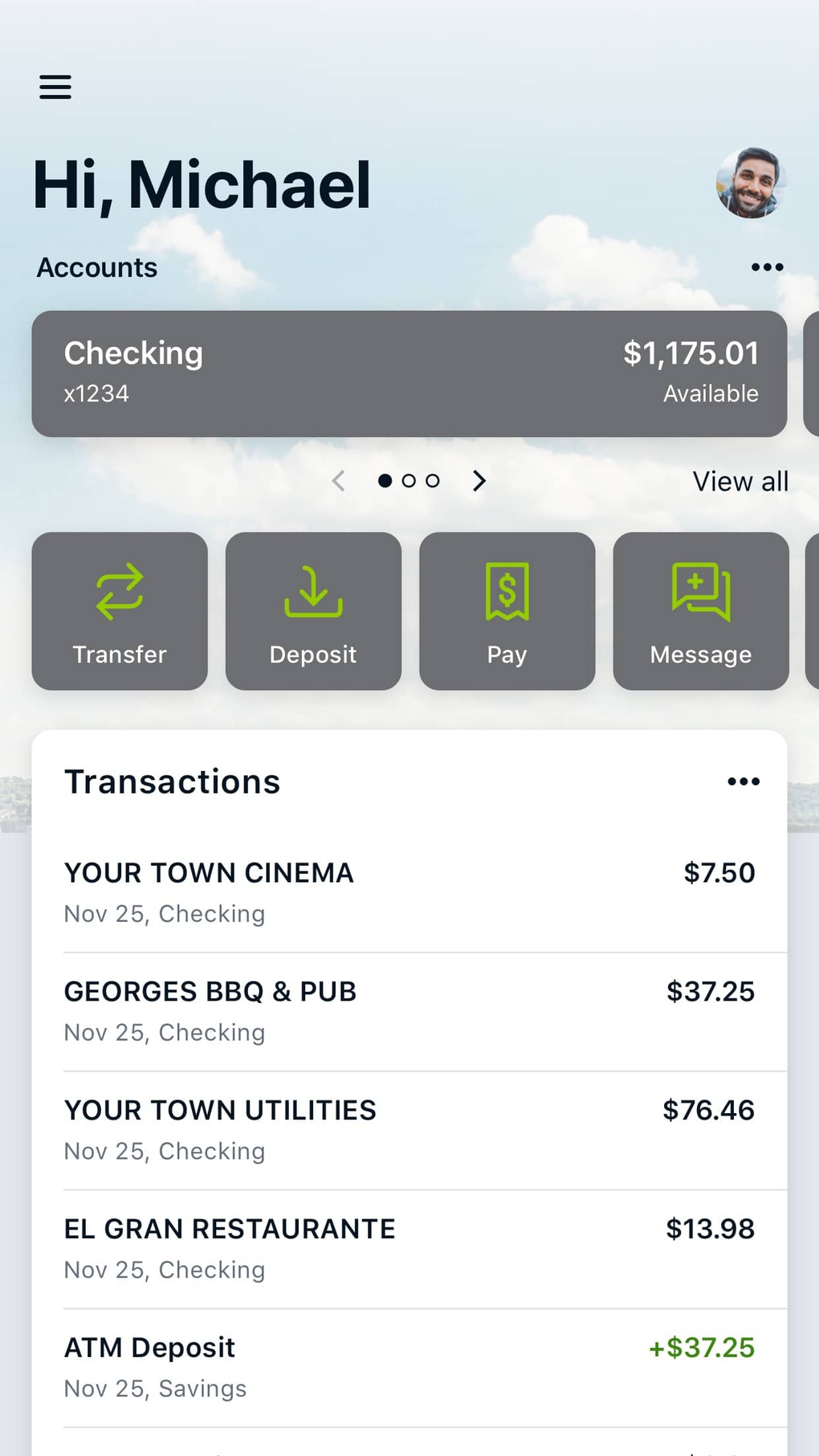This screenshot has height=1456, width=819.
Task: Tap the Deposit download icon
Action: point(313,593)
